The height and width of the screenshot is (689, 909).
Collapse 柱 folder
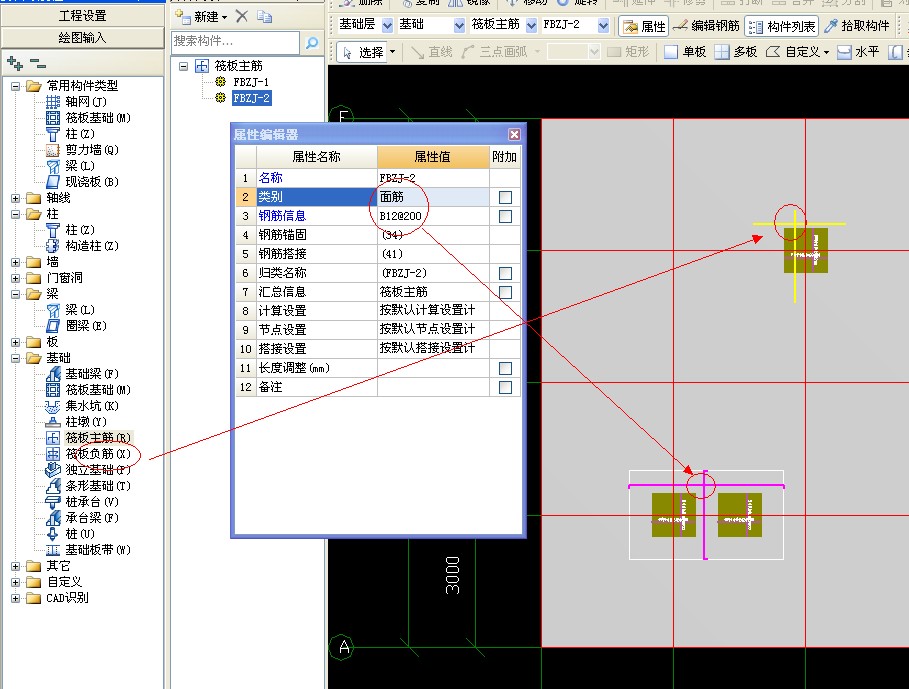16,214
